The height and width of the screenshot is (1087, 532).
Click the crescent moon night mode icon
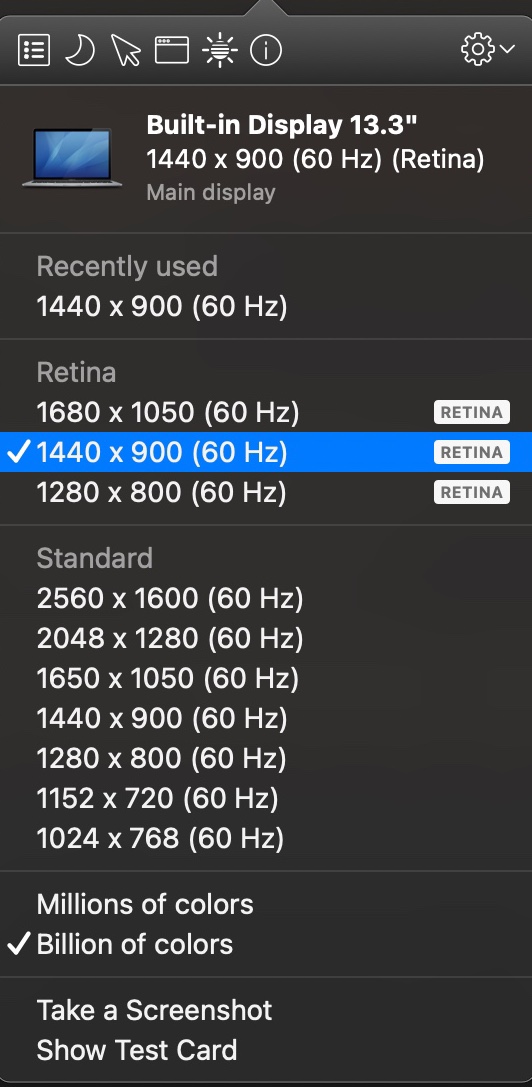[80, 51]
